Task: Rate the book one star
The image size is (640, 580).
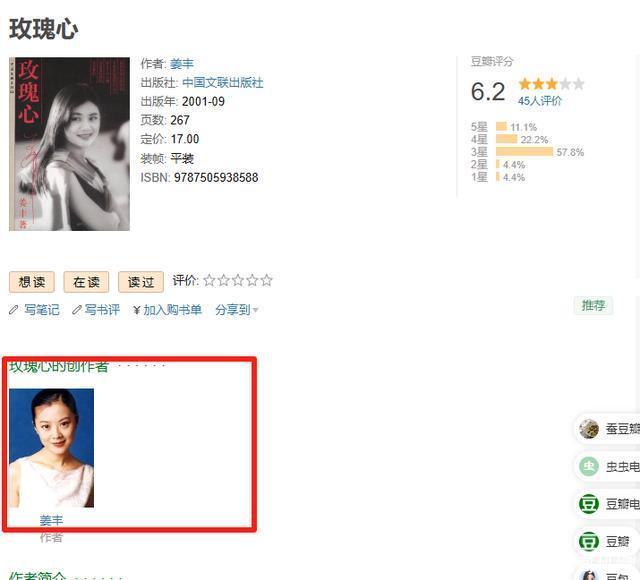Action: pos(209,280)
